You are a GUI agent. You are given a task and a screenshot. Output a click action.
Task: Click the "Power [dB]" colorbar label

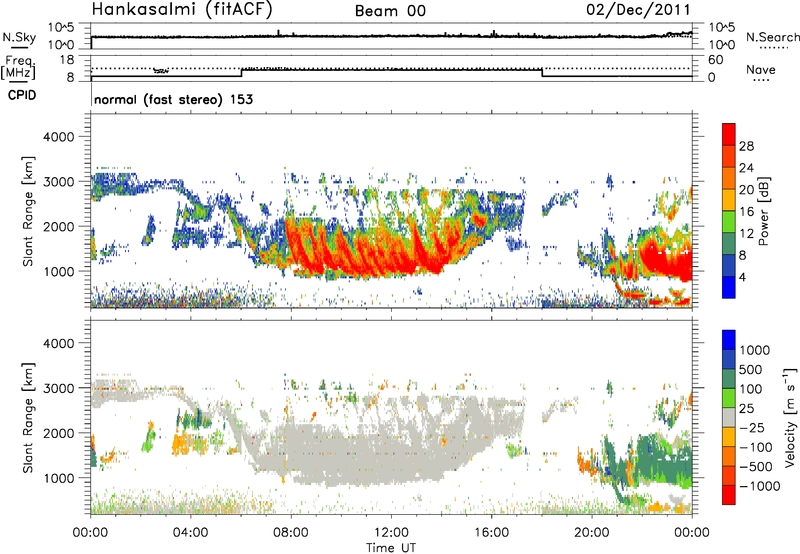[x=763, y=211]
